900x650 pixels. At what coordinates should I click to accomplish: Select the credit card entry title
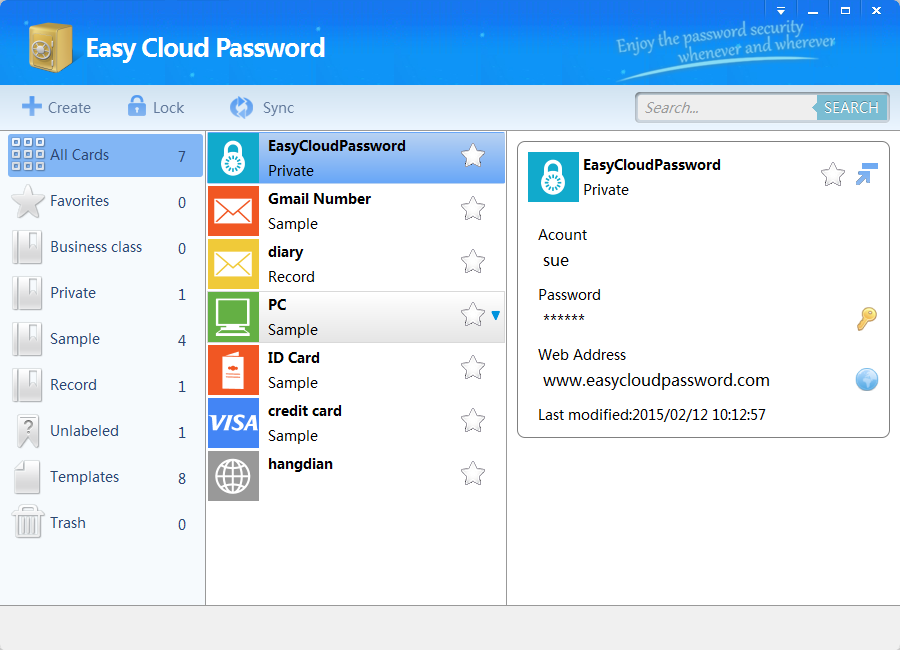pyautogui.click(x=305, y=411)
